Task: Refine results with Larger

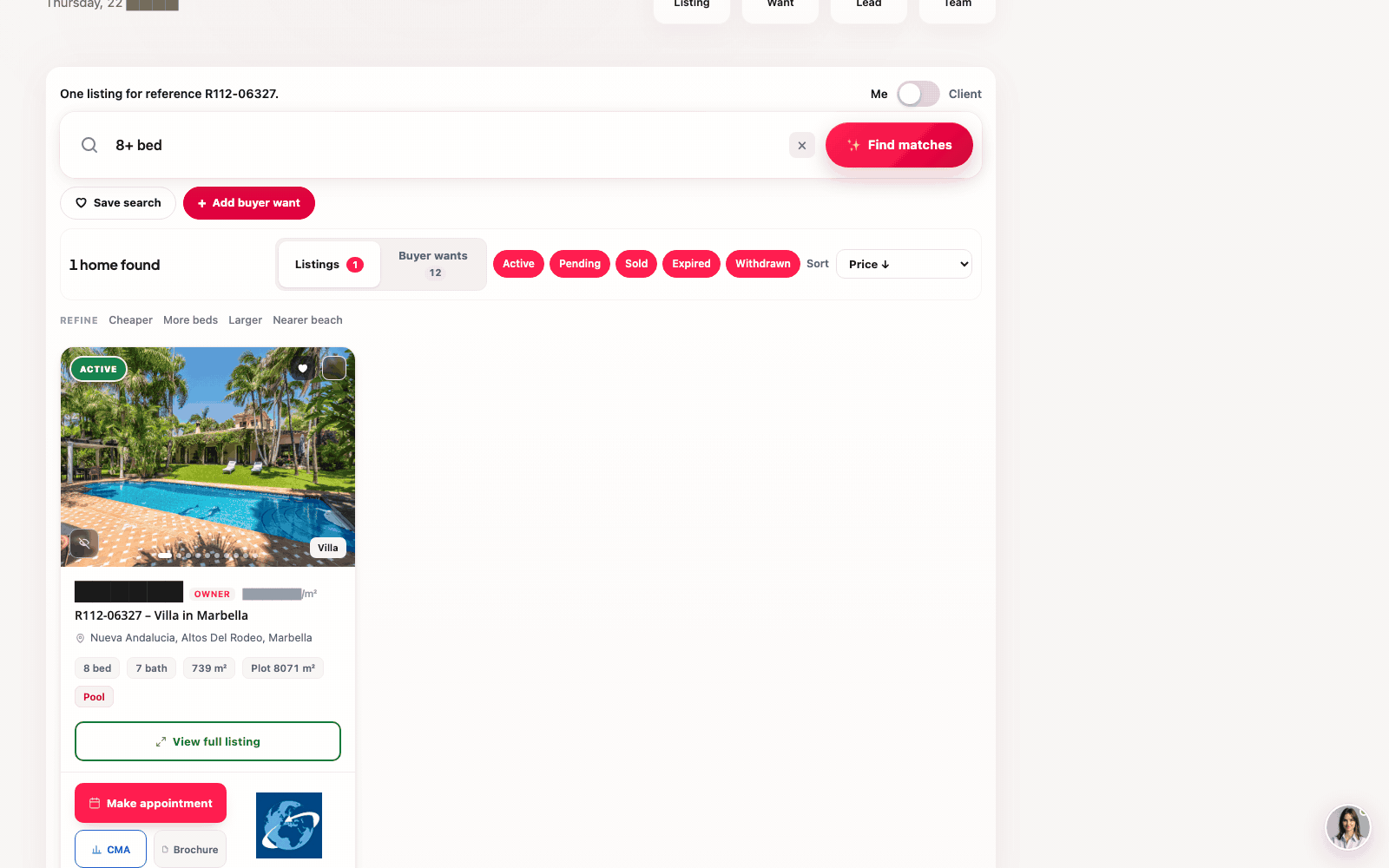Action: coord(246,320)
